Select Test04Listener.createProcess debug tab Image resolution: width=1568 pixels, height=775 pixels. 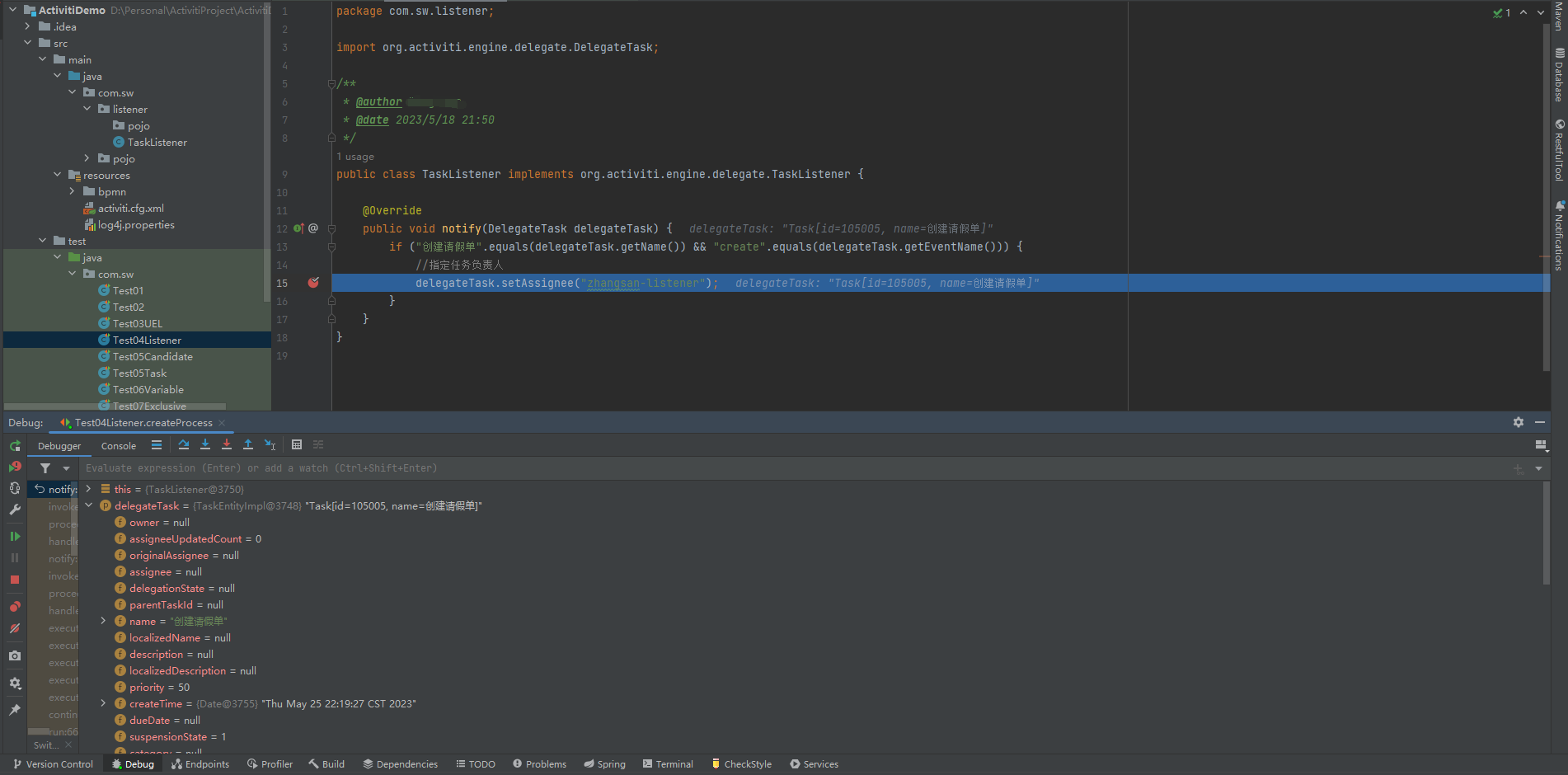click(x=143, y=423)
